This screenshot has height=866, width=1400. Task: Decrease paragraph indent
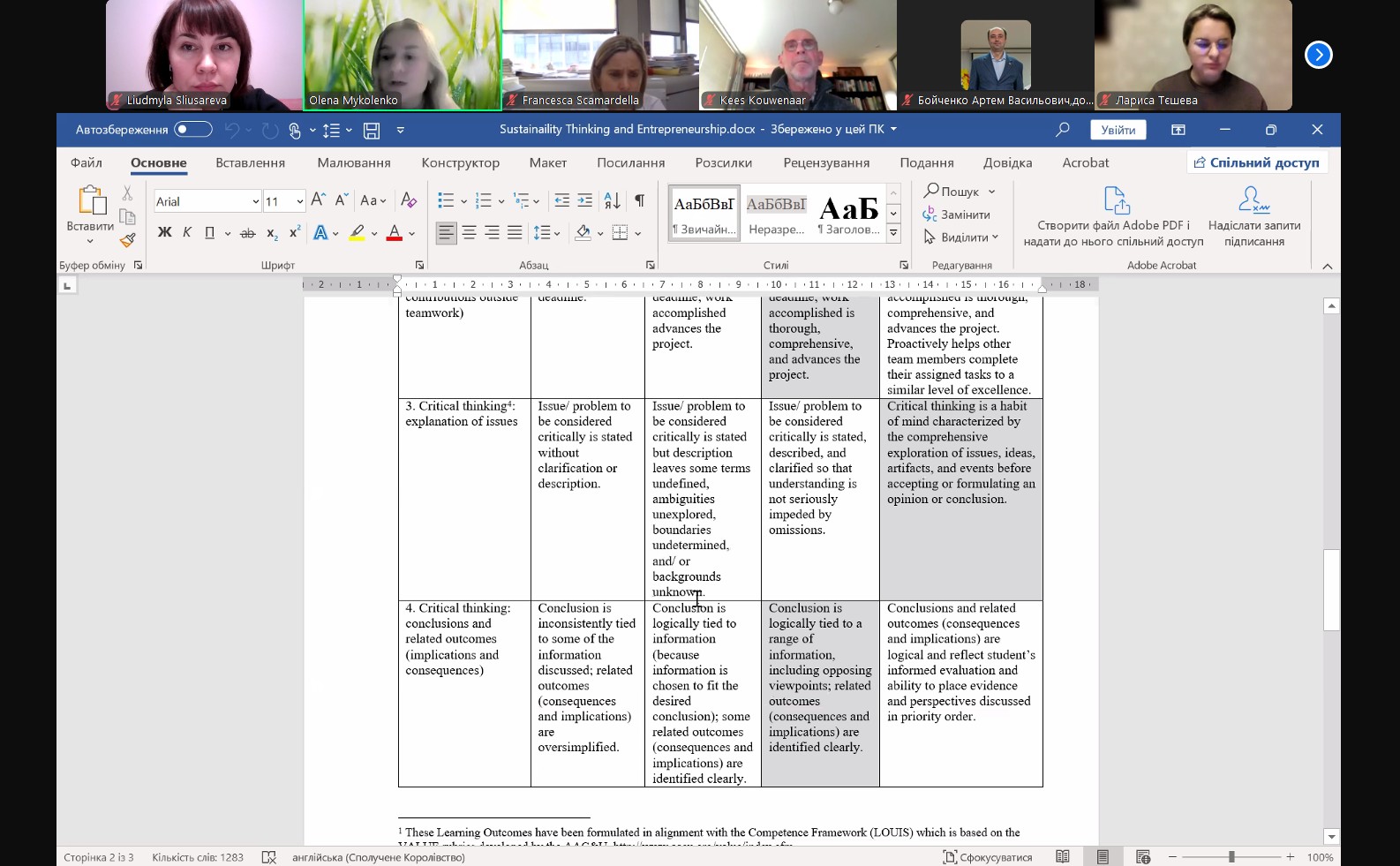(x=561, y=200)
